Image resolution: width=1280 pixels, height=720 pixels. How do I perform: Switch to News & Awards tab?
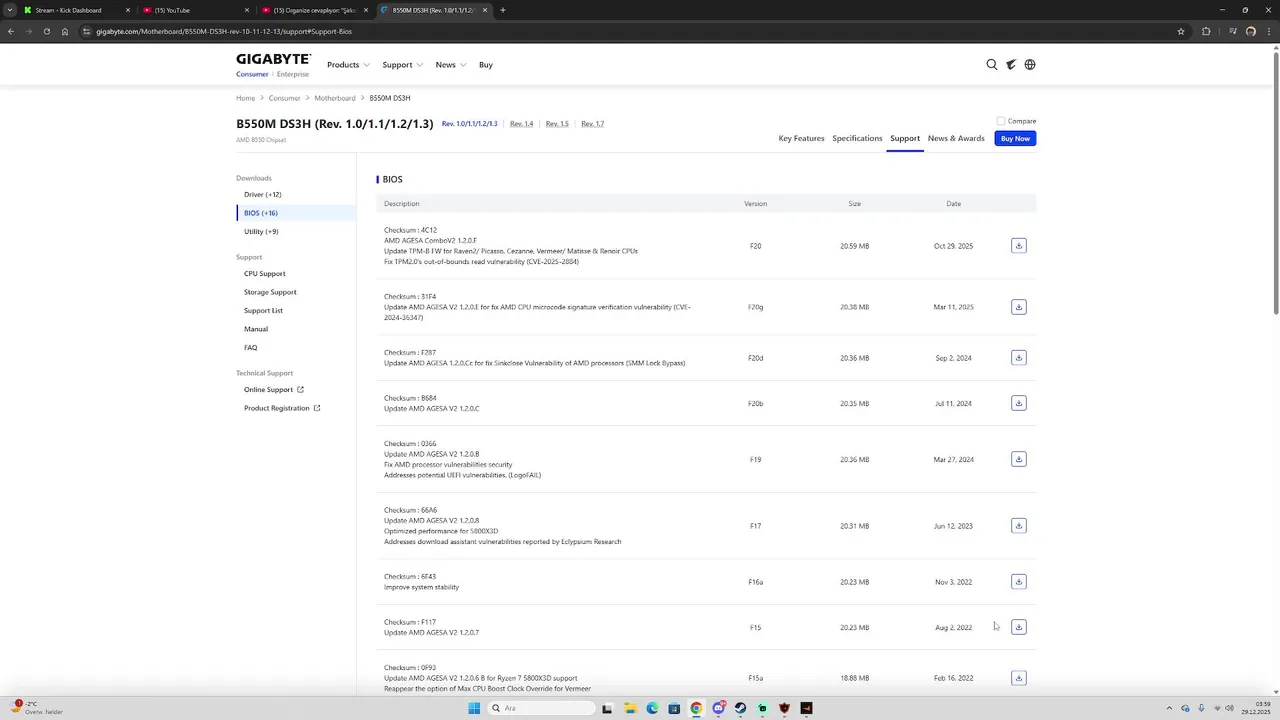coord(956,138)
